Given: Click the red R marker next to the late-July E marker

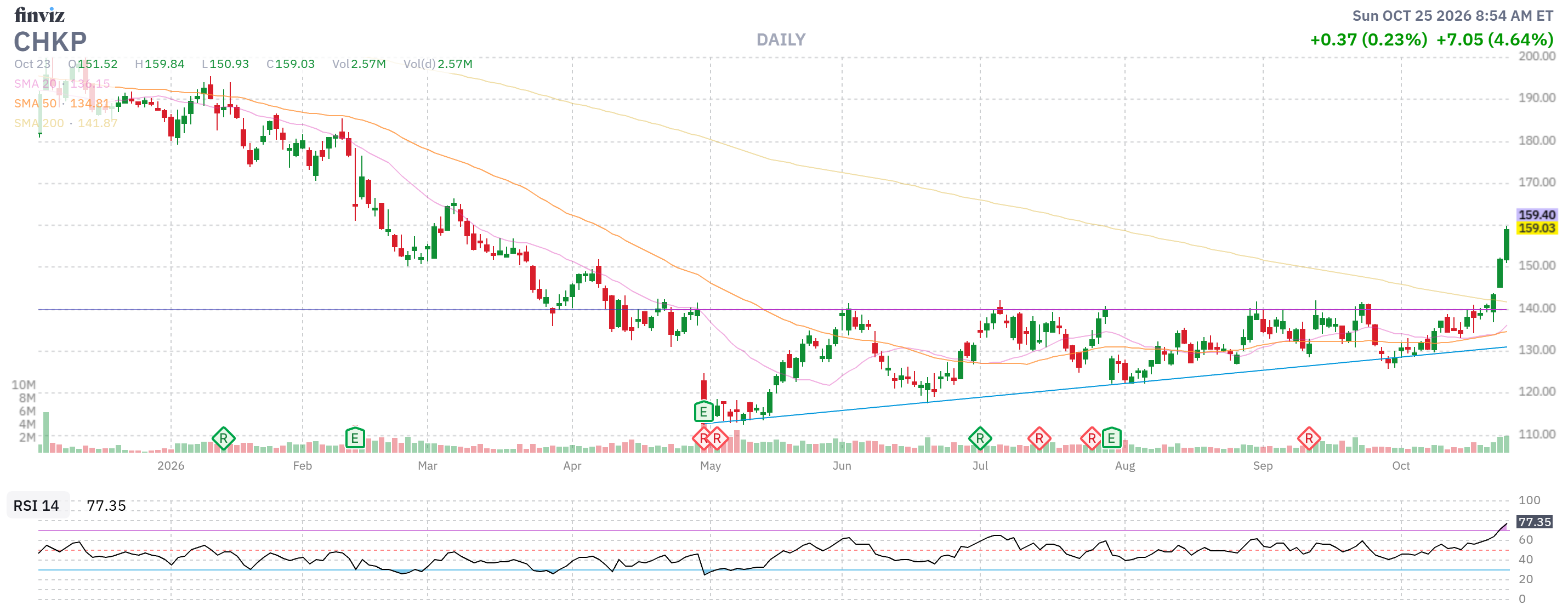Looking at the screenshot, I should click(1092, 438).
